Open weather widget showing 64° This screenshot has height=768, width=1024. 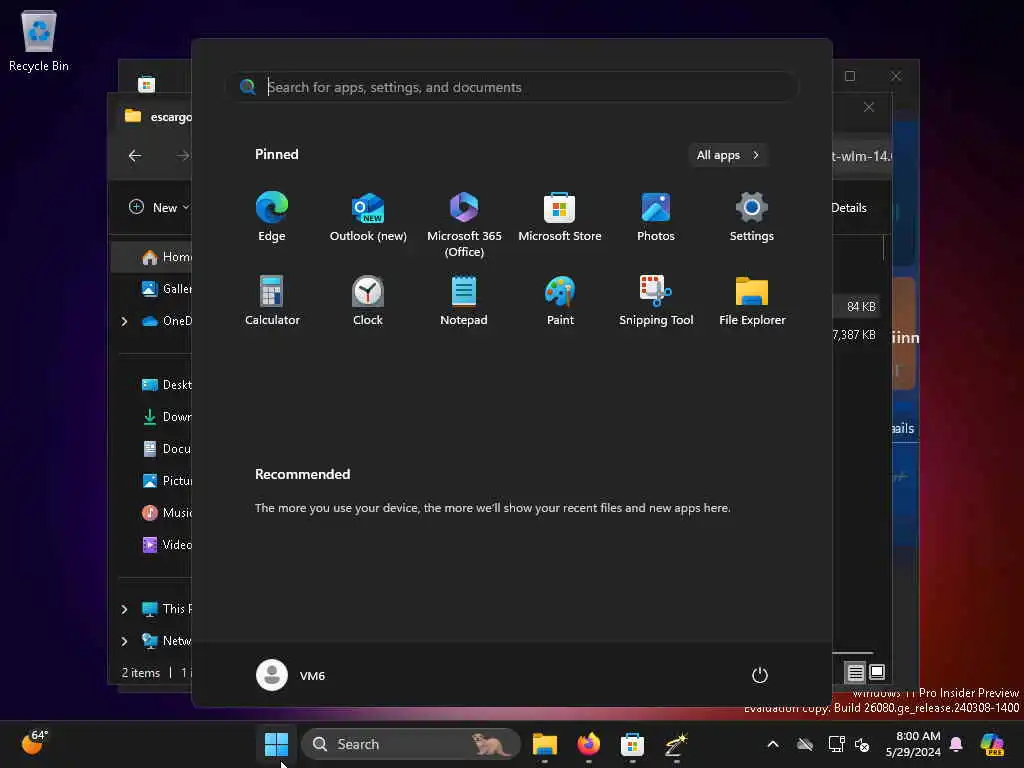pyautogui.click(x=35, y=743)
